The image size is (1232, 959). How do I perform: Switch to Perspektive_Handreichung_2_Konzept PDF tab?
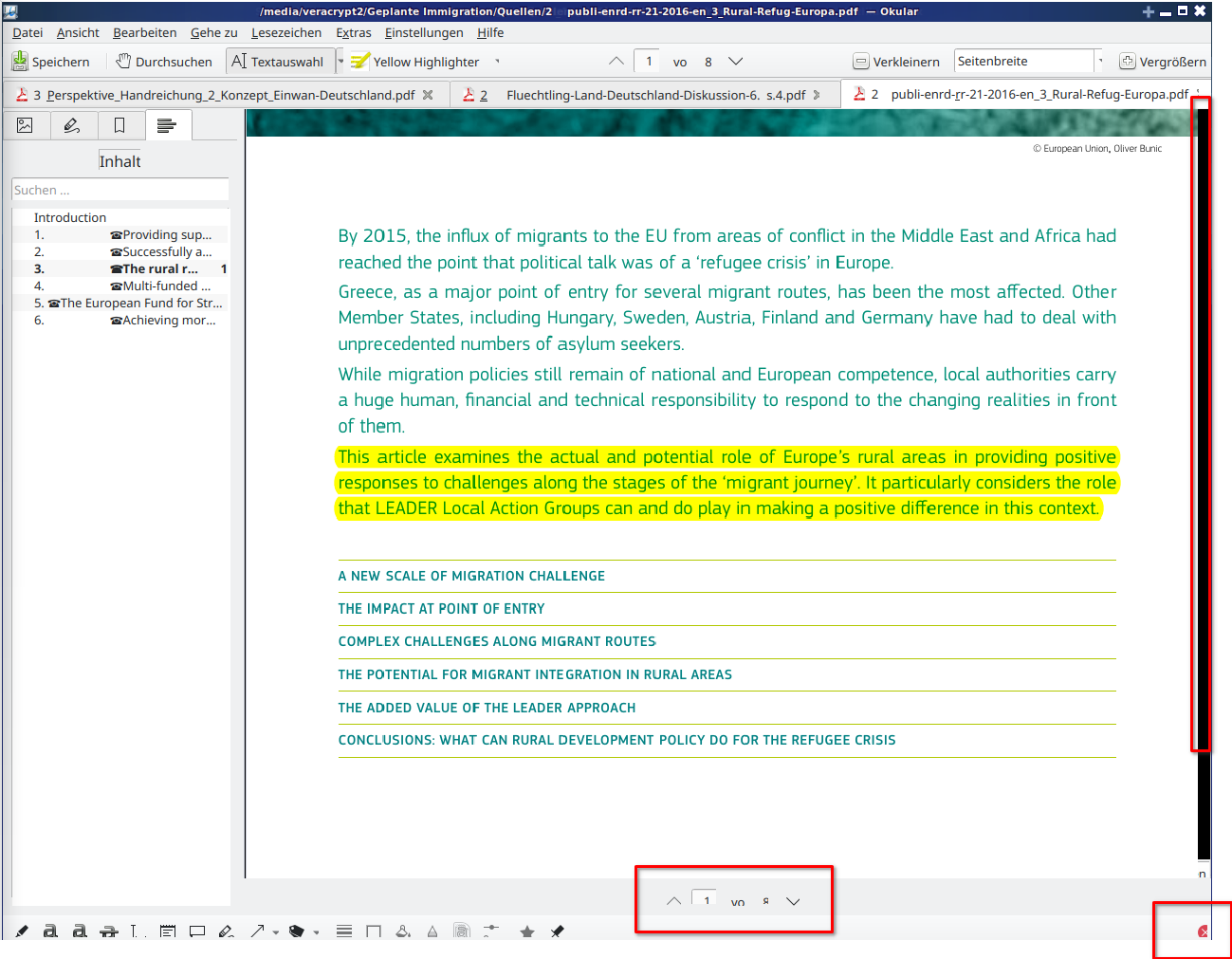(x=224, y=95)
